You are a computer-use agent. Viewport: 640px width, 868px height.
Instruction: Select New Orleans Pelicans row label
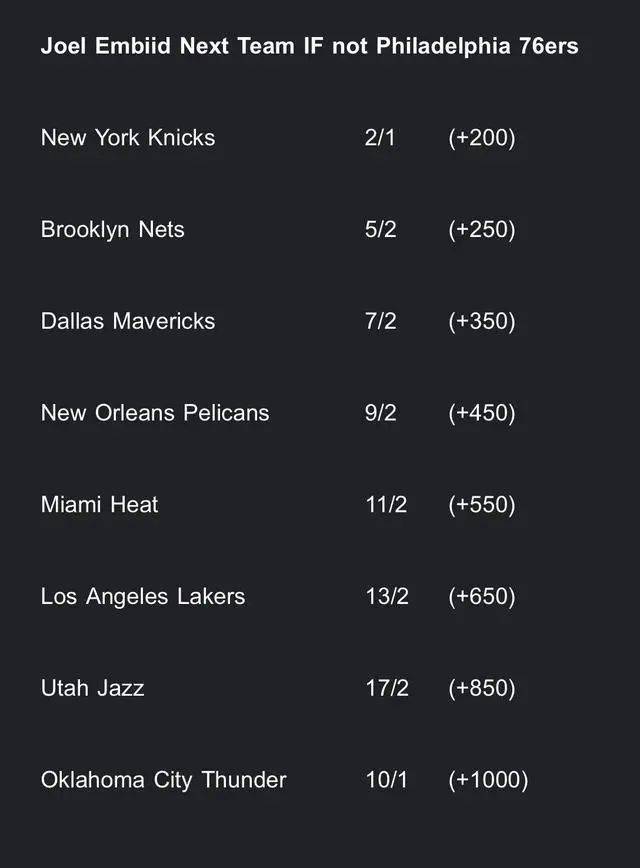pyautogui.click(x=155, y=413)
